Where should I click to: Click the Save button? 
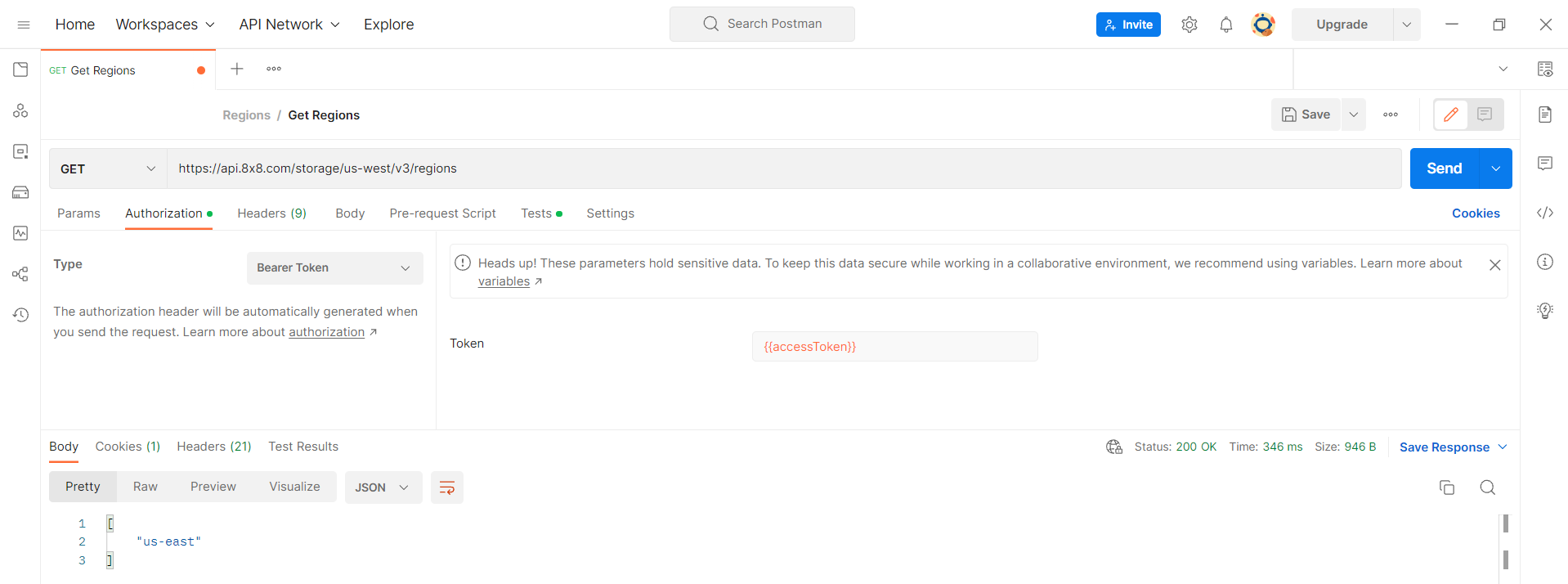pos(1306,115)
